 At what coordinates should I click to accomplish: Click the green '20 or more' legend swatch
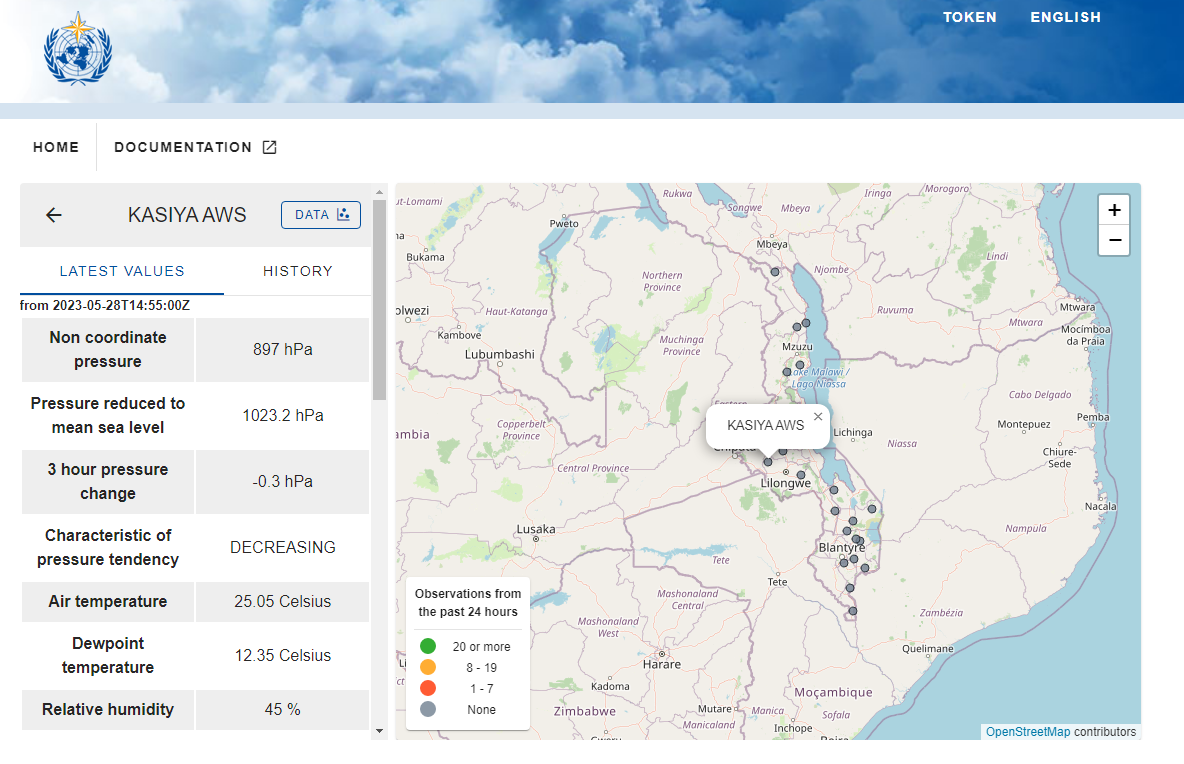(x=428, y=646)
